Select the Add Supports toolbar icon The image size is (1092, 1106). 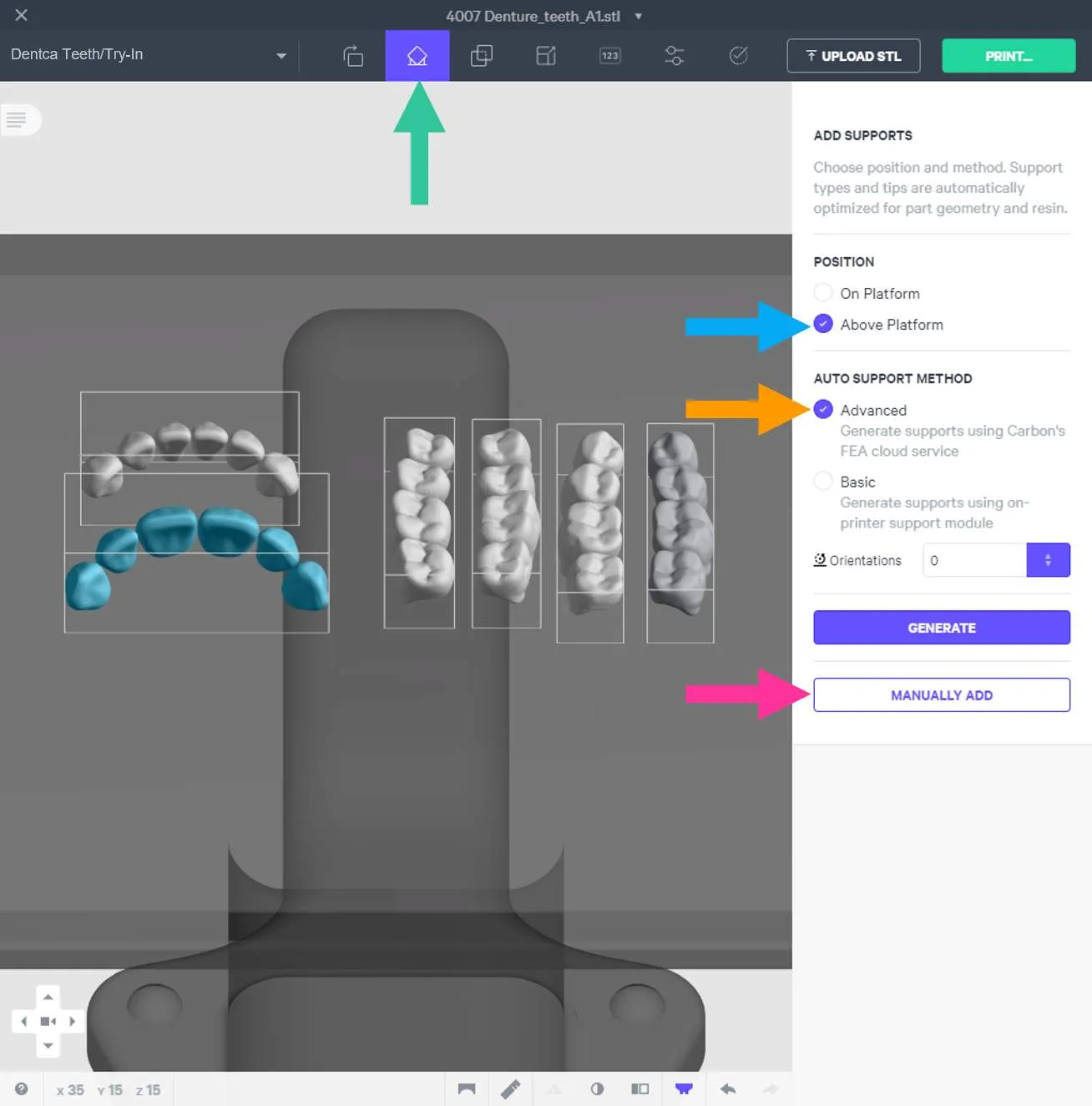click(x=417, y=56)
